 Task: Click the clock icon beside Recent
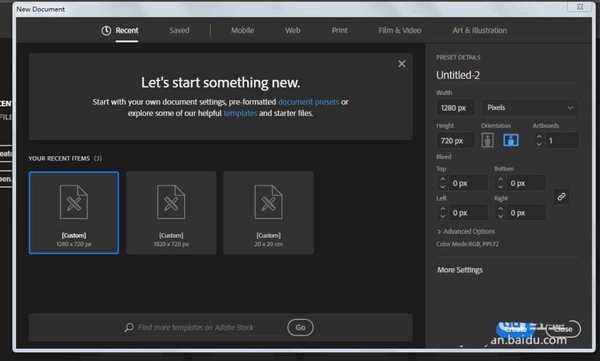(106, 31)
